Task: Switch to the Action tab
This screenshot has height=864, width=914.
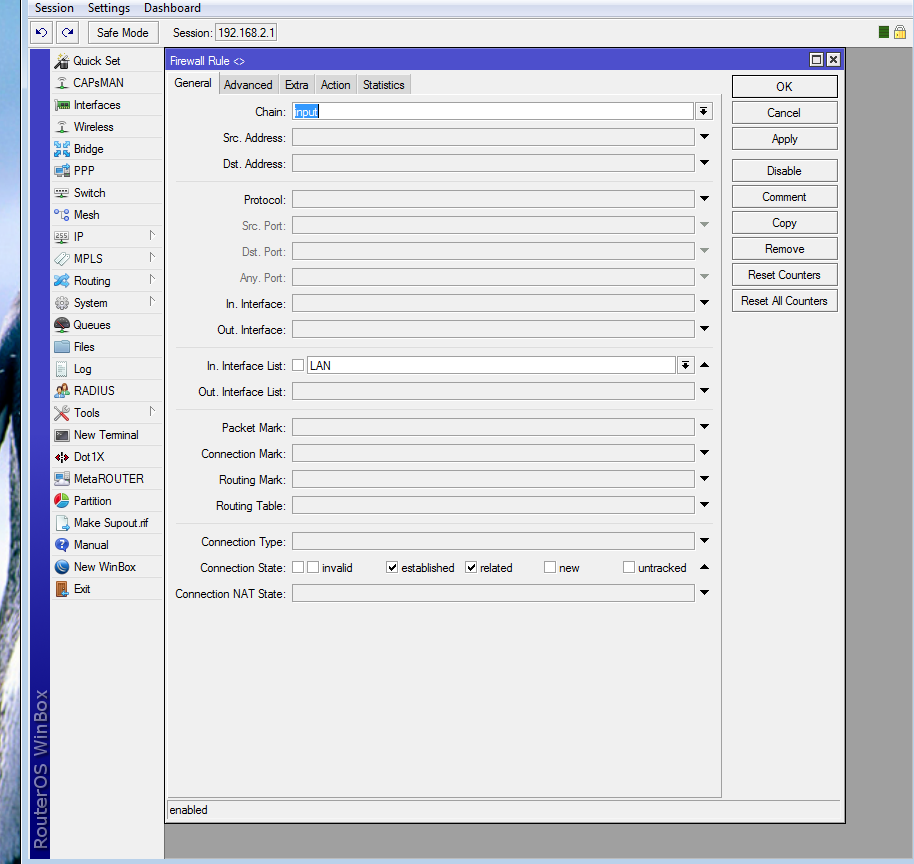Action: (336, 85)
